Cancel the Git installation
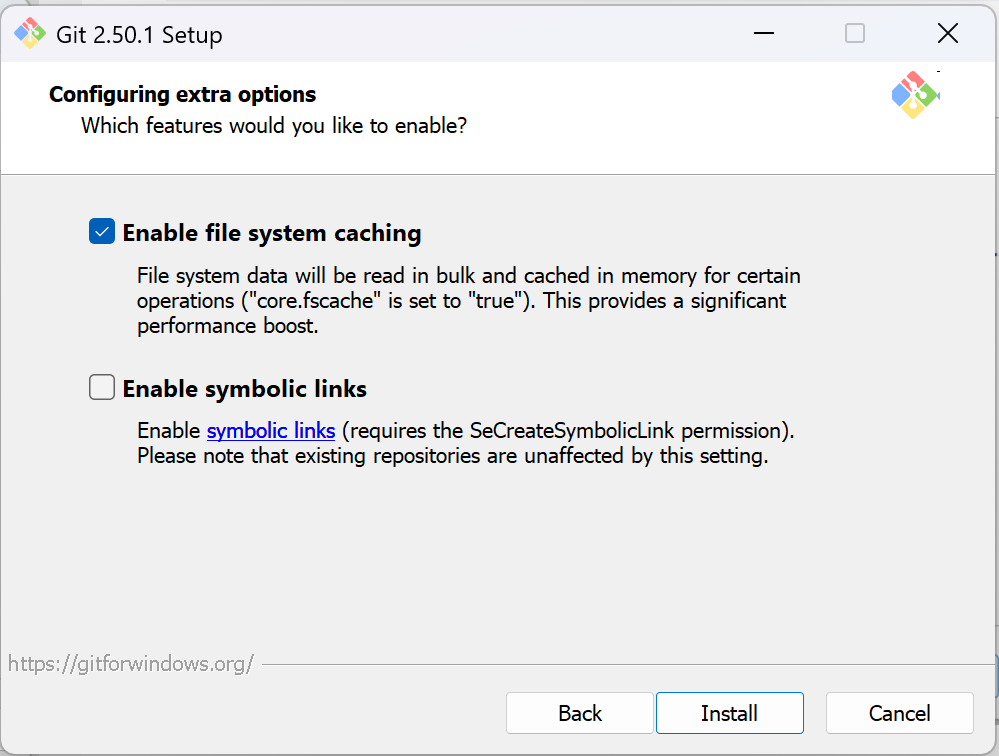 (x=899, y=713)
